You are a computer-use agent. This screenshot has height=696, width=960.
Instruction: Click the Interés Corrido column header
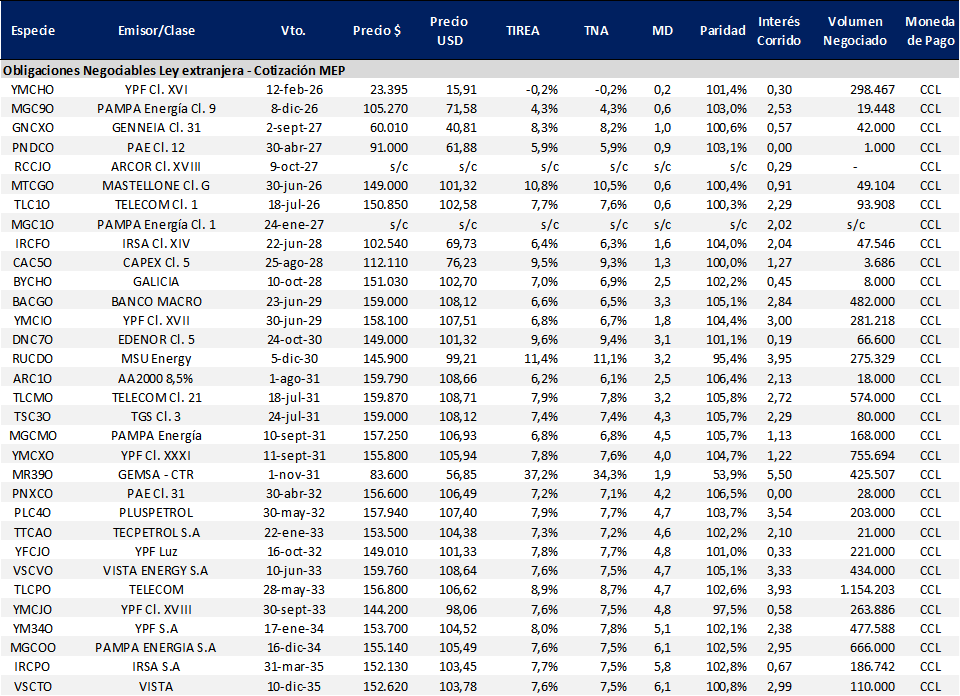(x=778, y=30)
